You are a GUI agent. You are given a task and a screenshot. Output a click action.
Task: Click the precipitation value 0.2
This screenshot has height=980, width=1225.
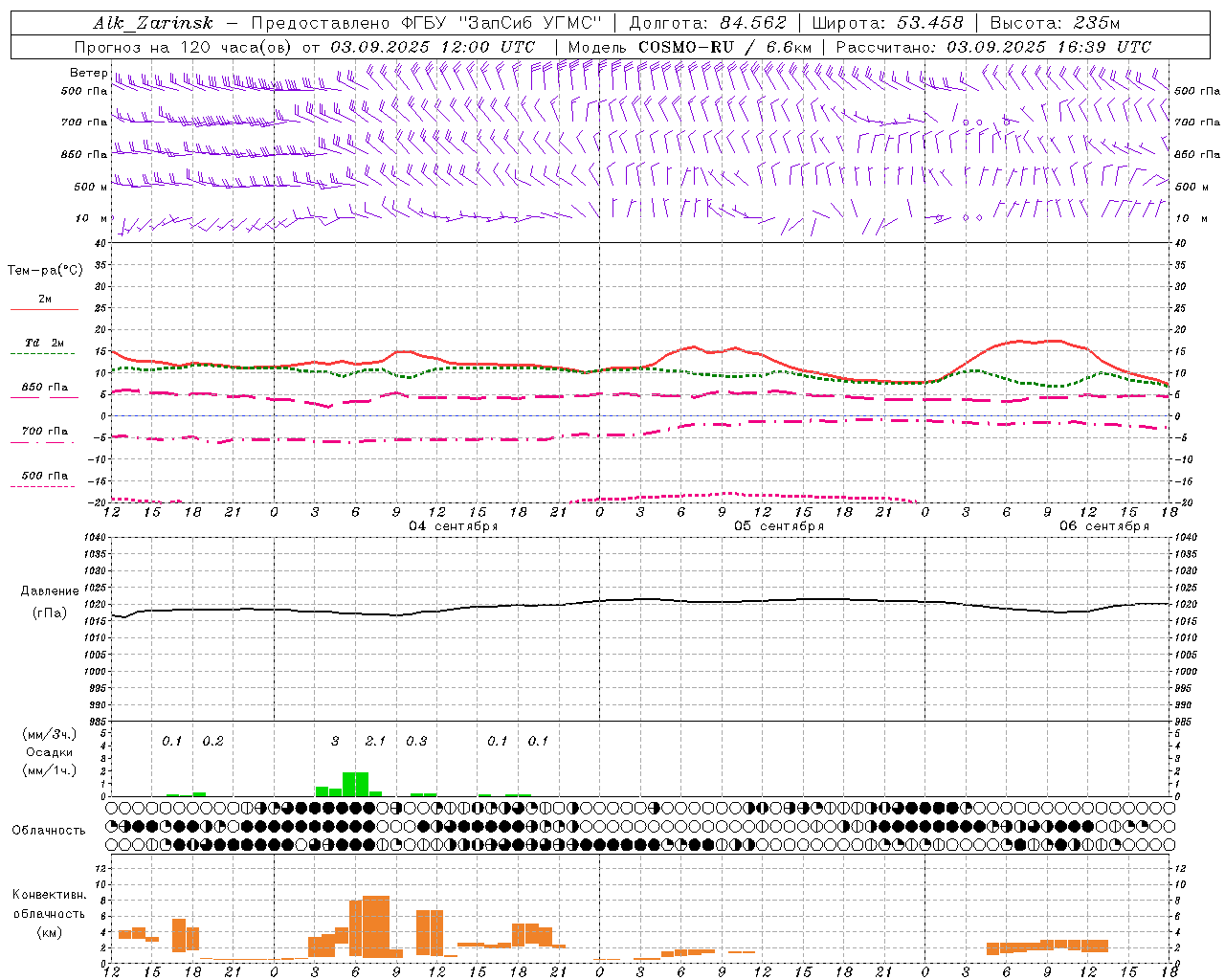click(x=212, y=741)
